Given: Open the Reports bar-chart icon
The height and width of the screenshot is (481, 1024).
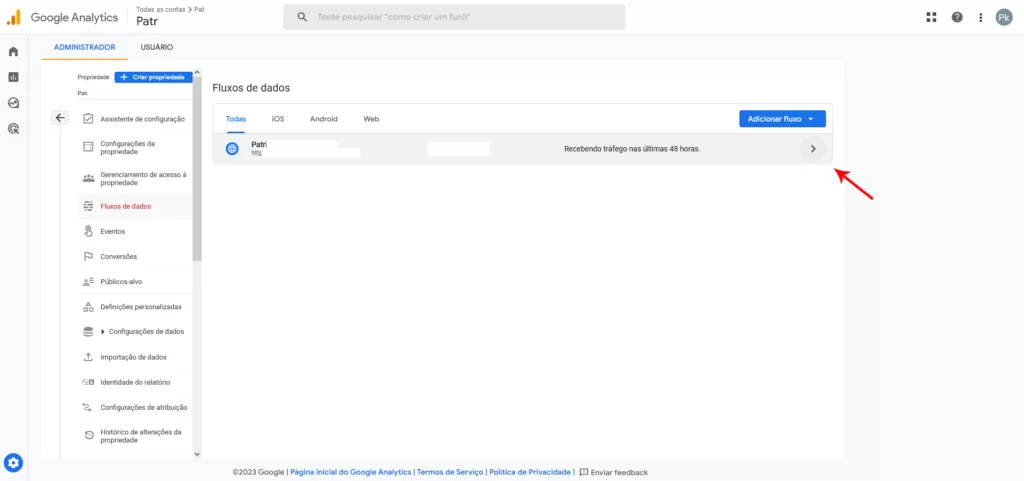Looking at the screenshot, I should [13, 77].
